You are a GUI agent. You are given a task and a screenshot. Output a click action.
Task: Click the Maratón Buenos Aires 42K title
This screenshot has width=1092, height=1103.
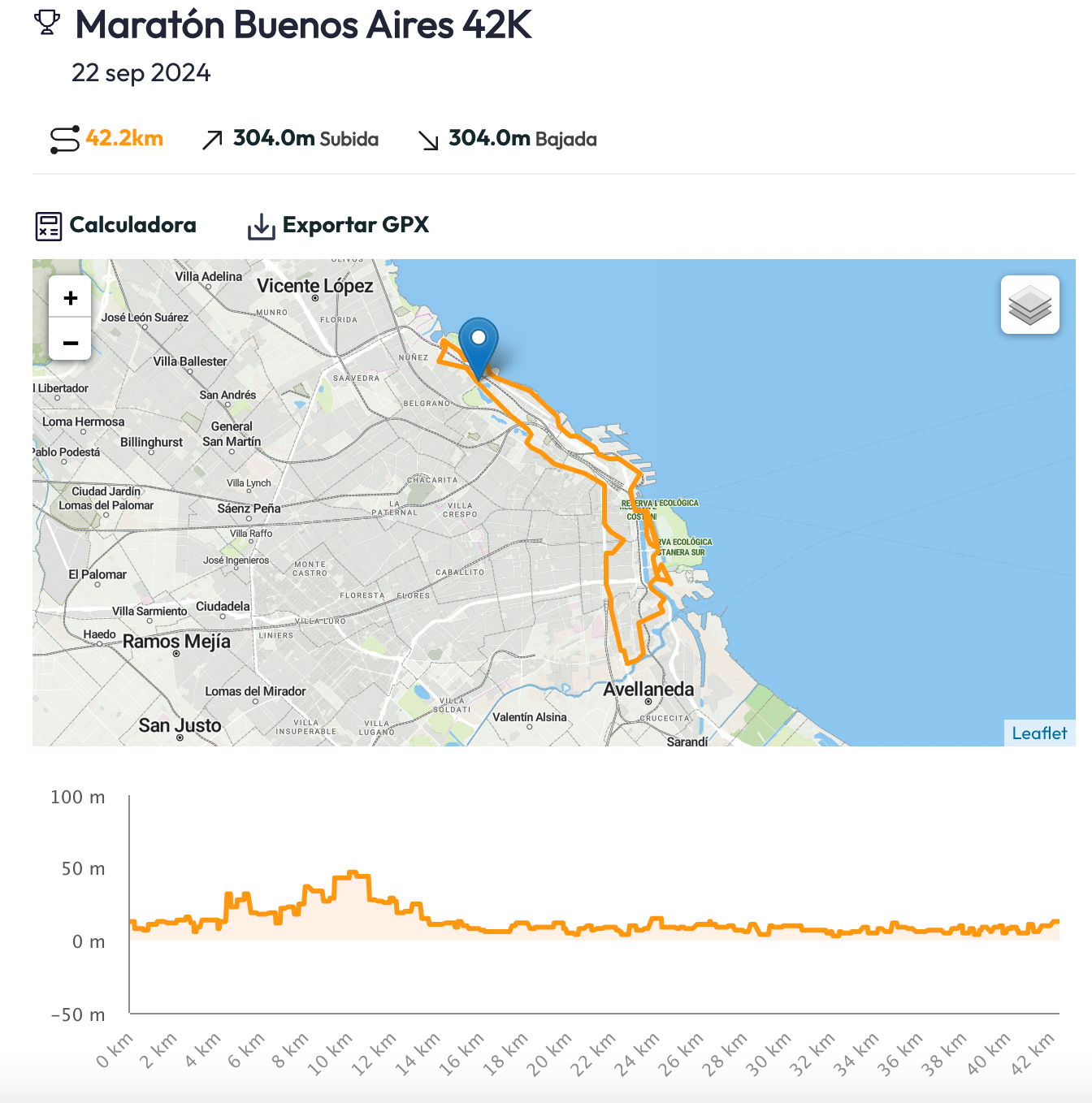pyautogui.click(x=303, y=24)
